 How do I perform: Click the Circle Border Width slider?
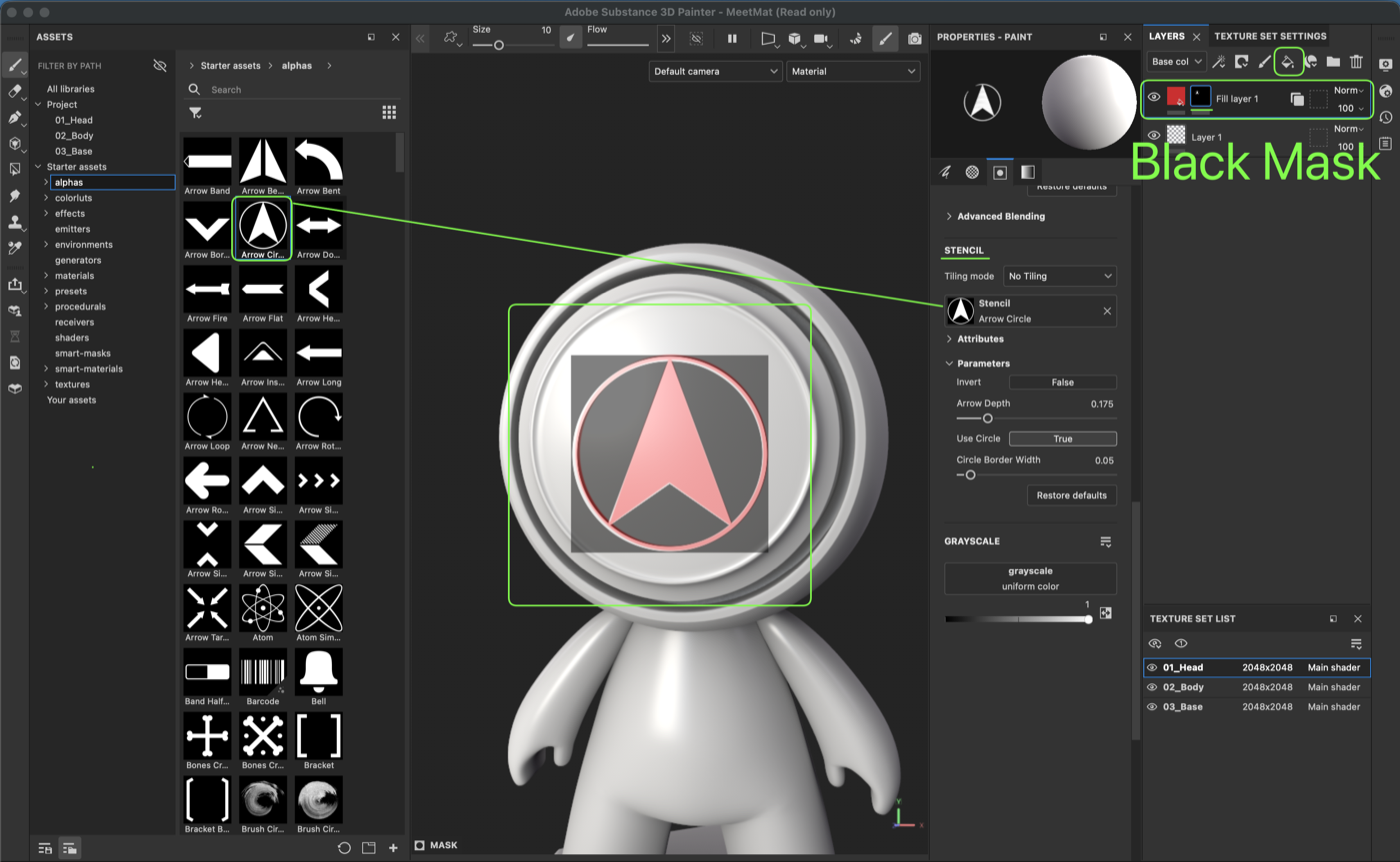tap(1035, 475)
